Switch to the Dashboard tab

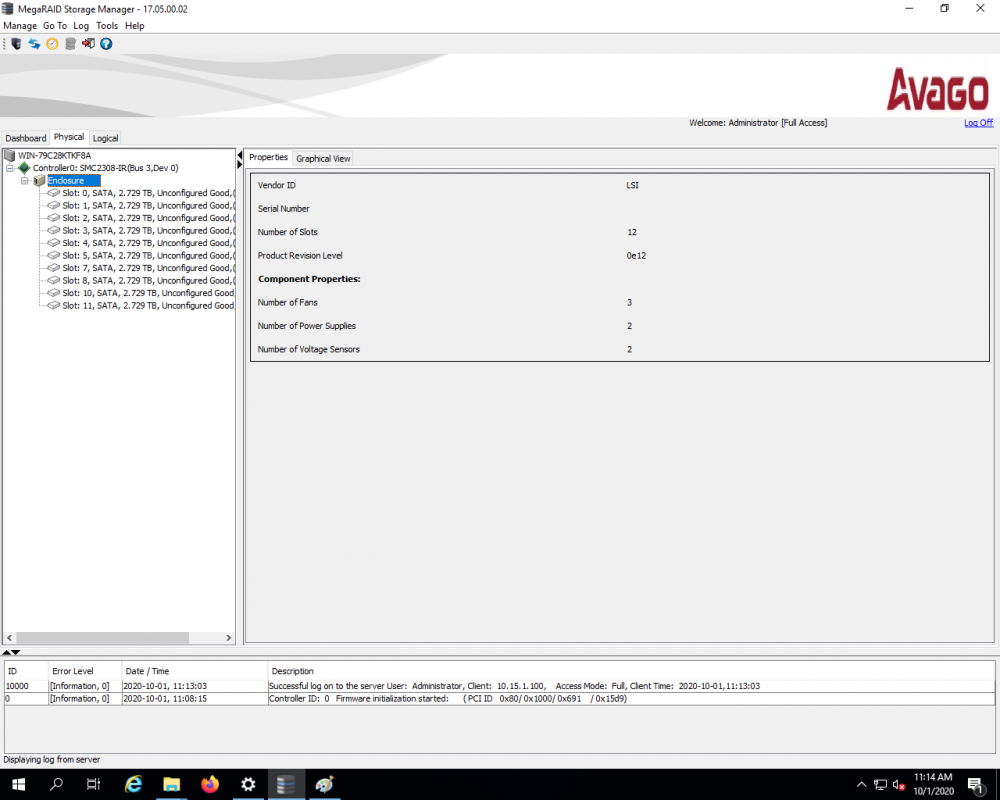[x=26, y=138]
